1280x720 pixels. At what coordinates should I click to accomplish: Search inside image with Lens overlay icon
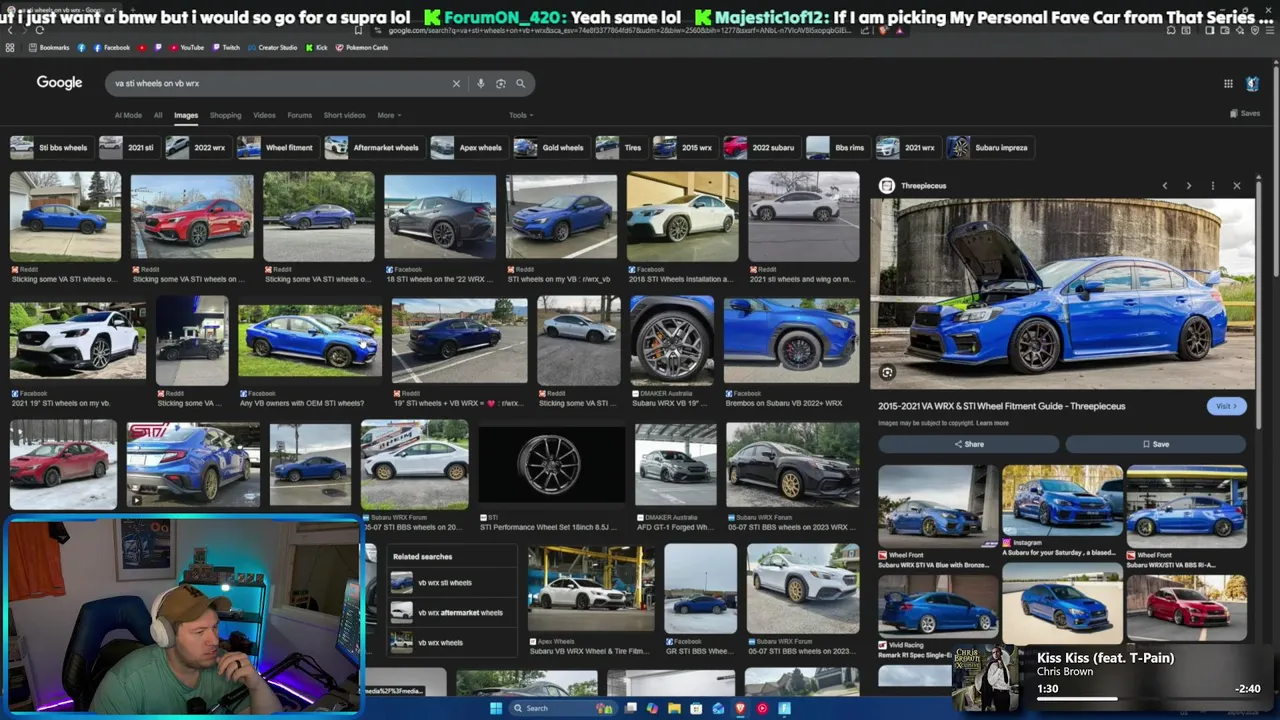click(x=887, y=373)
